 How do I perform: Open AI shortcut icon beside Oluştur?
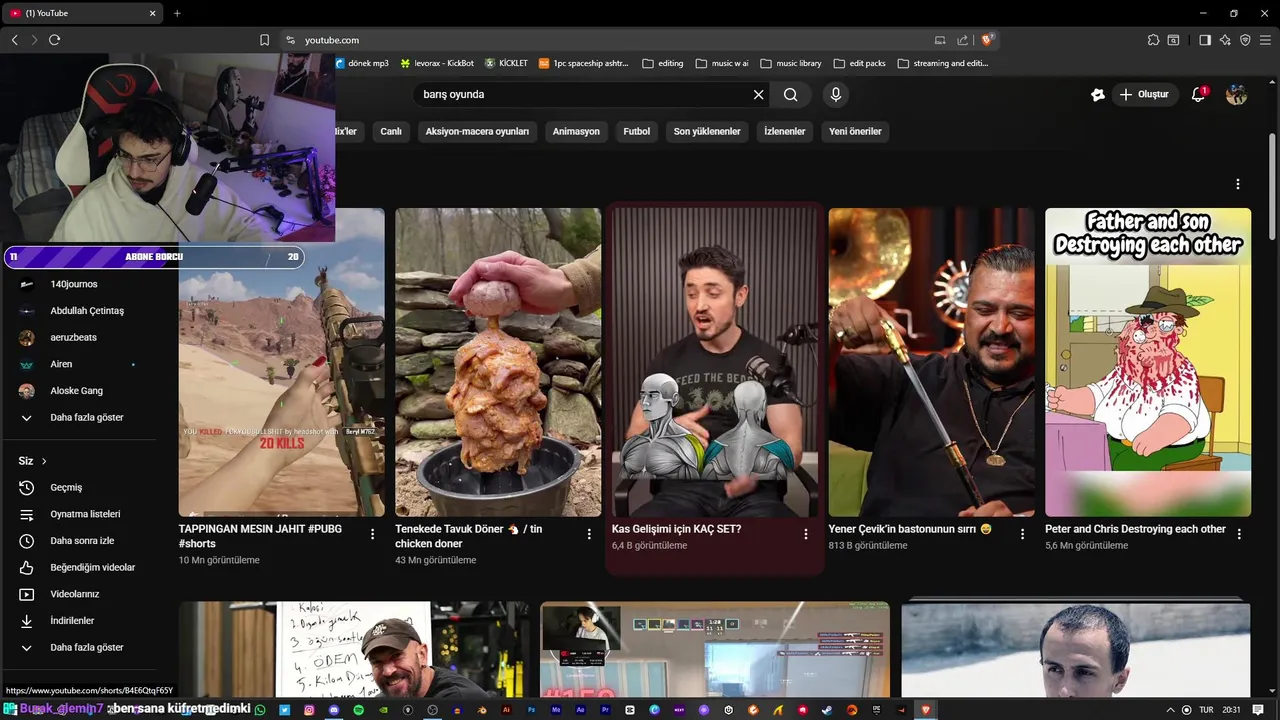(1097, 94)
